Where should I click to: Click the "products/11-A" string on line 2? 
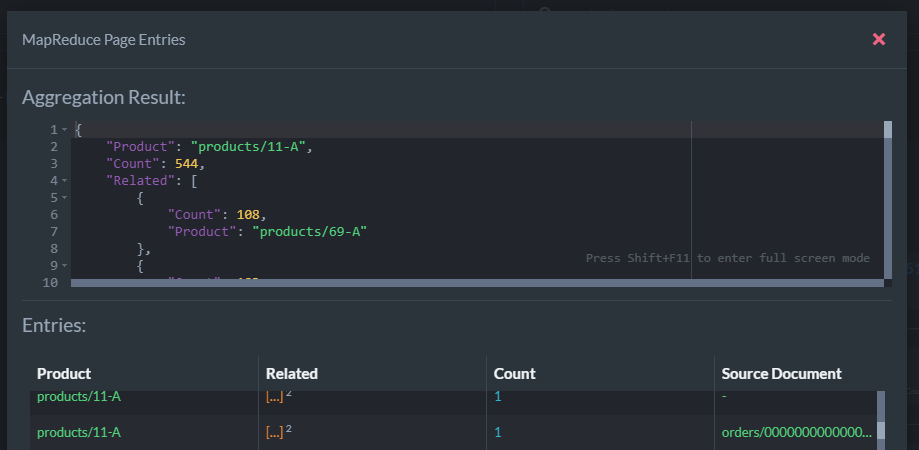click(x=249, y=146)
